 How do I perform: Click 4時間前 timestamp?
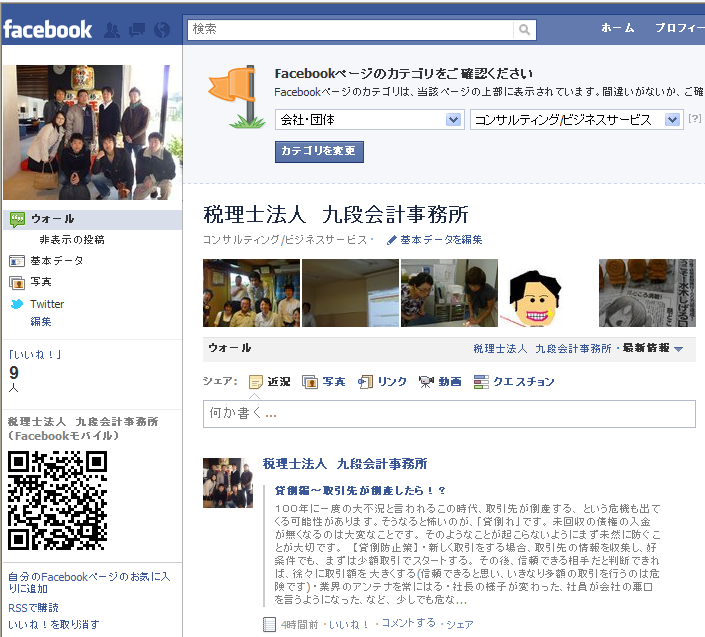pos(299,625)
